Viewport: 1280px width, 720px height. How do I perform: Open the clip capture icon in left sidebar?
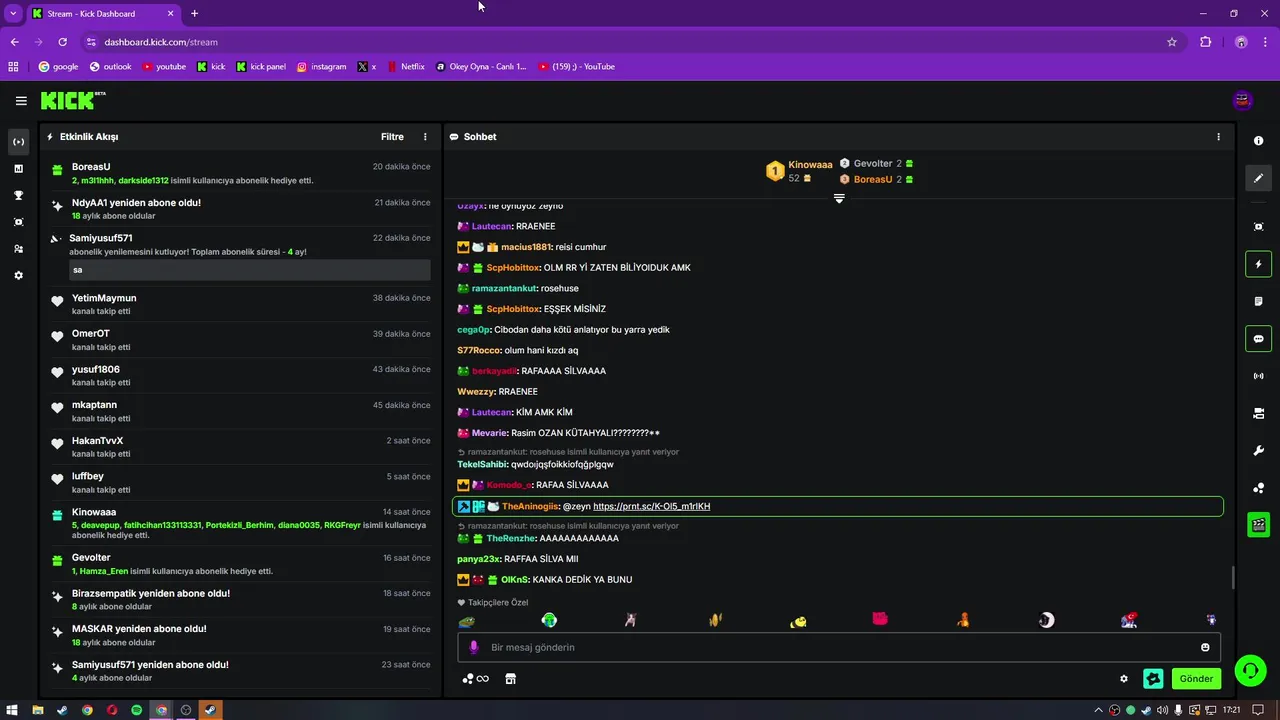click(x=18, y=222)
